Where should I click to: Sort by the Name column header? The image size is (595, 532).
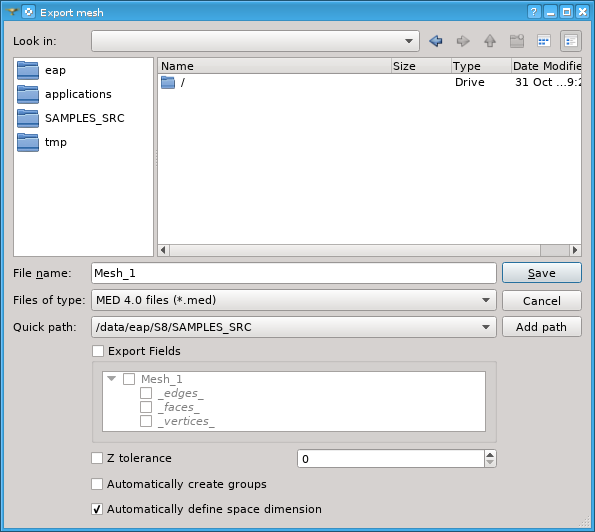tap(274, 66)
